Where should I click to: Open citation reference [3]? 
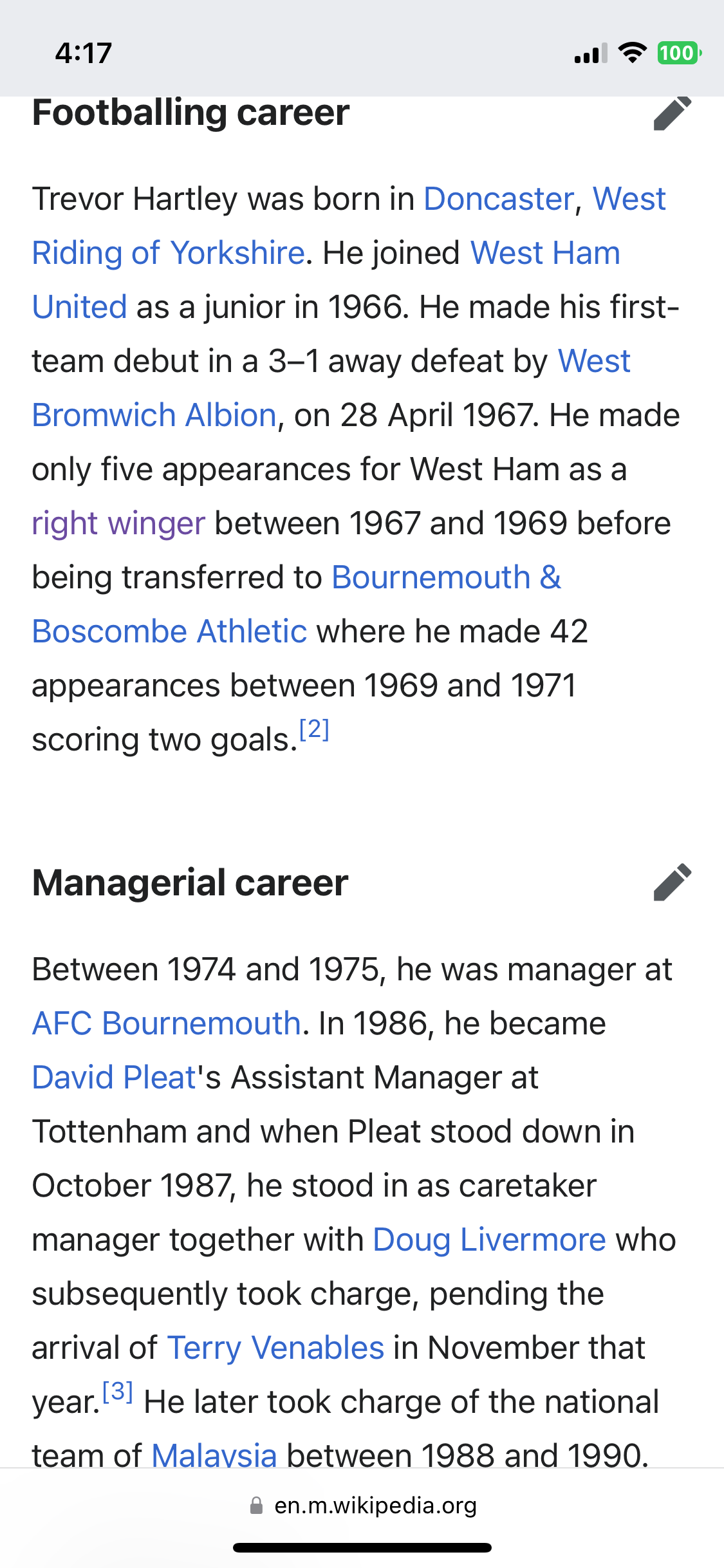pyautogui.click(x=118, y=1392)
